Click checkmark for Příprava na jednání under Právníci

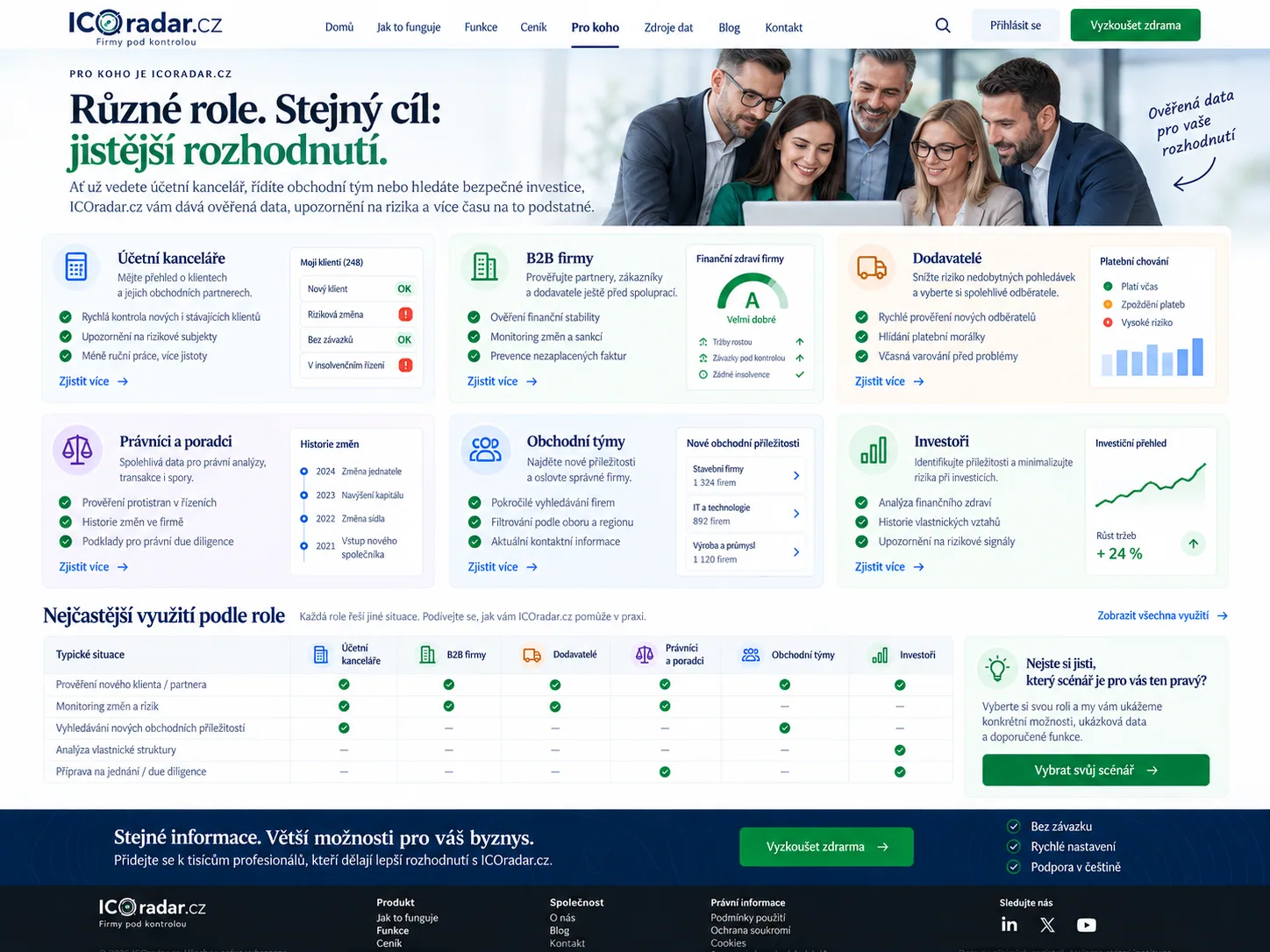(x=665, y=772)
